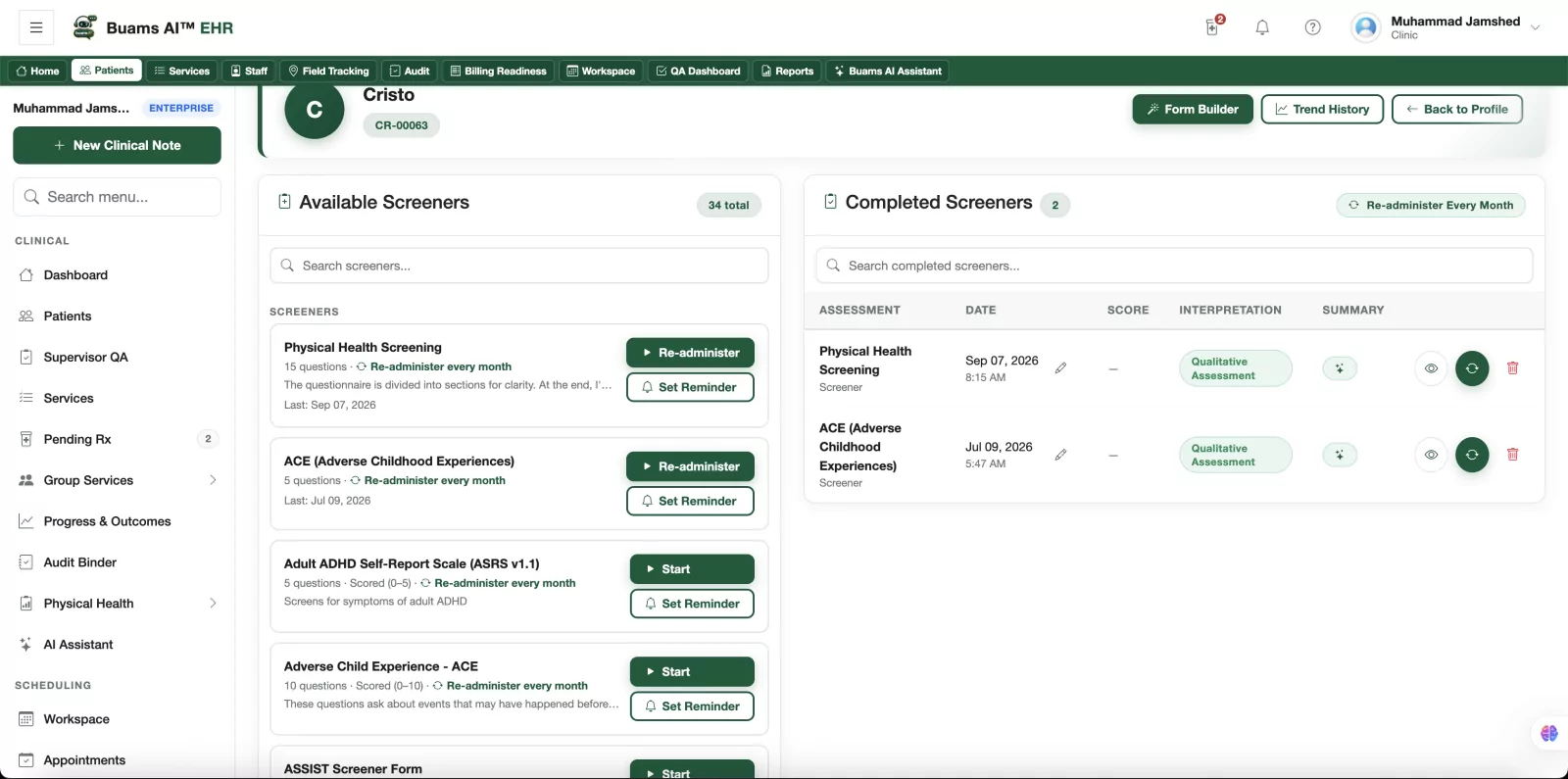This screenshot has width=1568, height=779.
Task: Click the Buams AI EHR logo
Action: click(x=154, y=27)
